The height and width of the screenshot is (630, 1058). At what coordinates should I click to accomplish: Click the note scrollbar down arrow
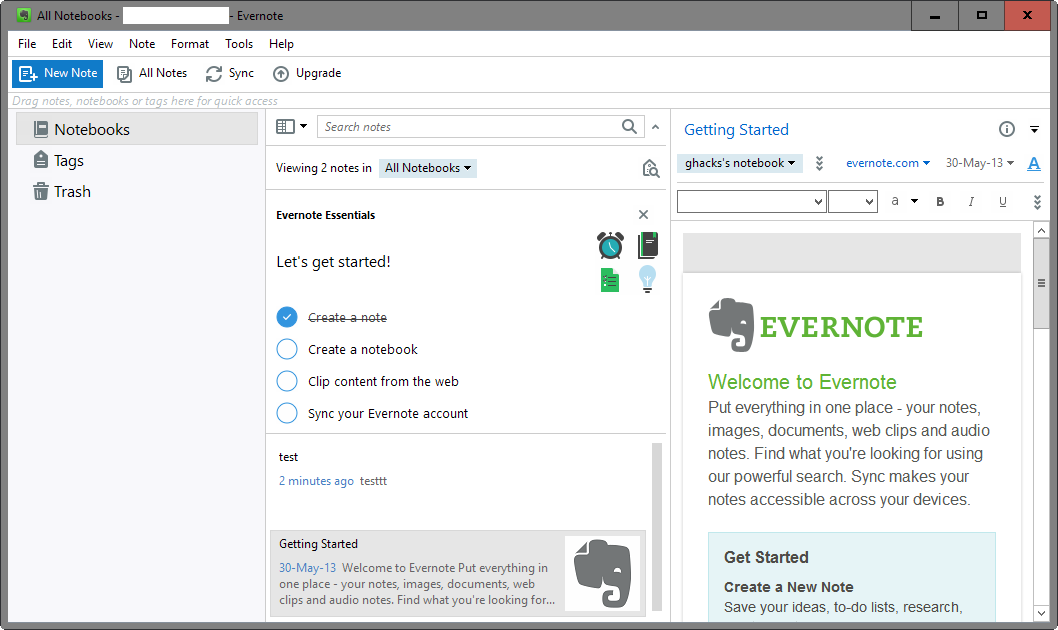point(1041,613)
